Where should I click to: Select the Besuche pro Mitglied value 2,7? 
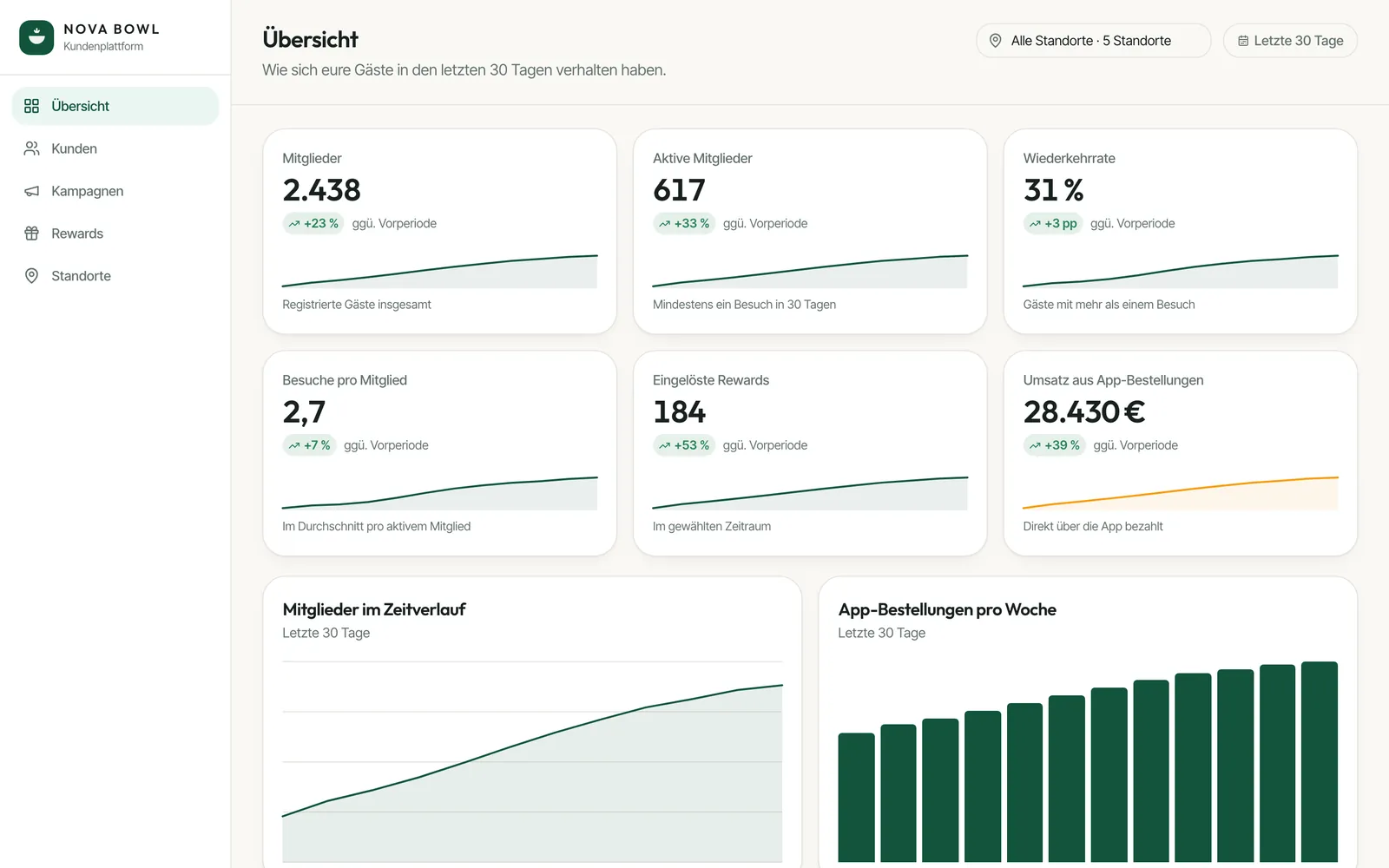coord(304,412)
